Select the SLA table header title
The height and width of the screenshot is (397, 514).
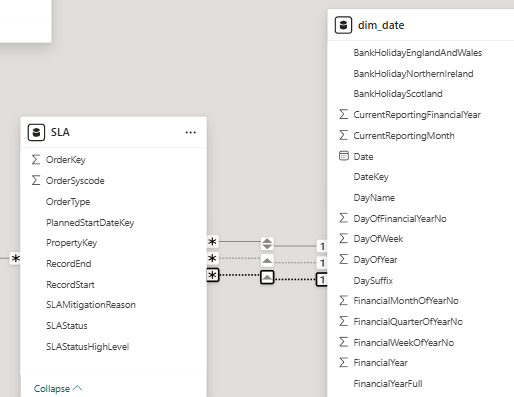(60, 132)
